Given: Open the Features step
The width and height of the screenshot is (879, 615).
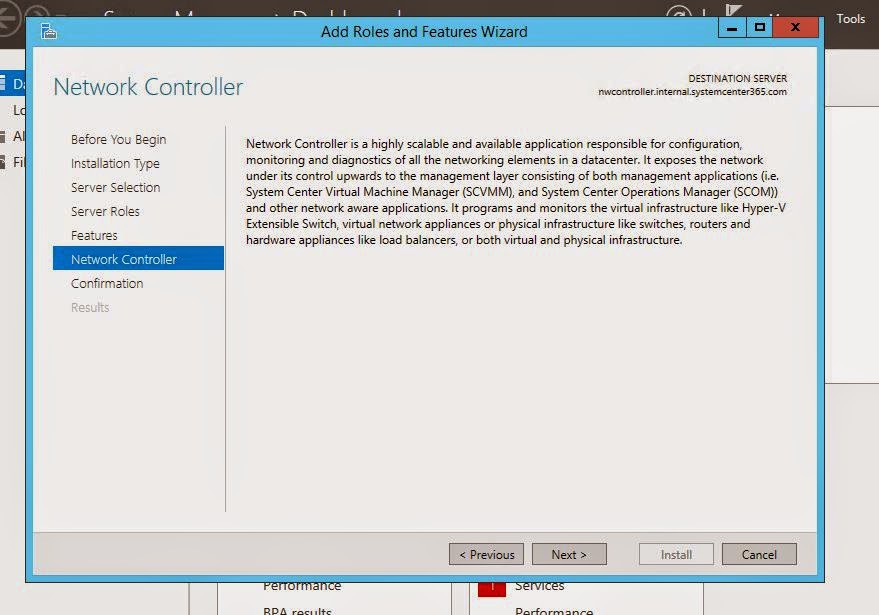Looking at the screenshot, I should tap(94, 236).
